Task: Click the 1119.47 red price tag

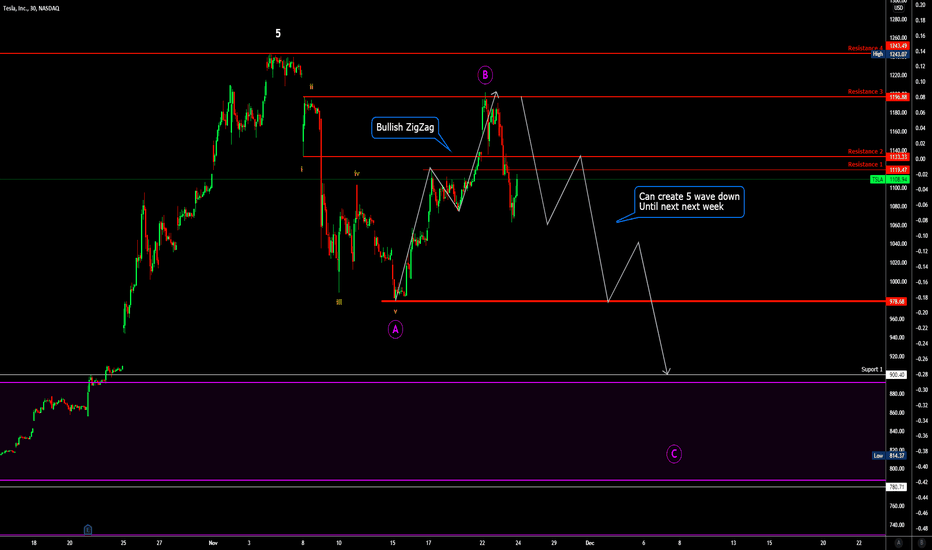Action: tap(897, 170)
